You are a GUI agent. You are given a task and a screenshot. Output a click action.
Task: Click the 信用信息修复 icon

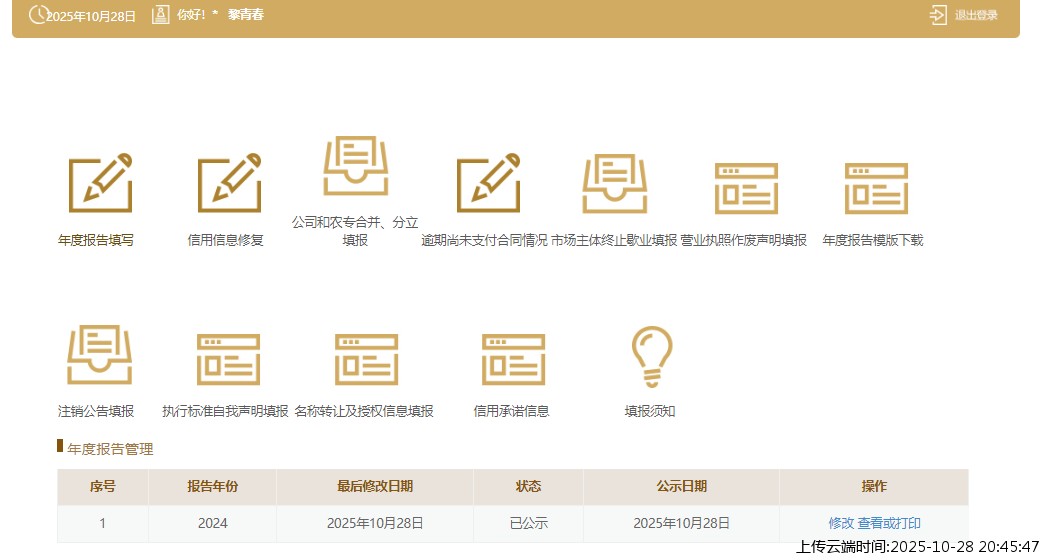point(228,185)
